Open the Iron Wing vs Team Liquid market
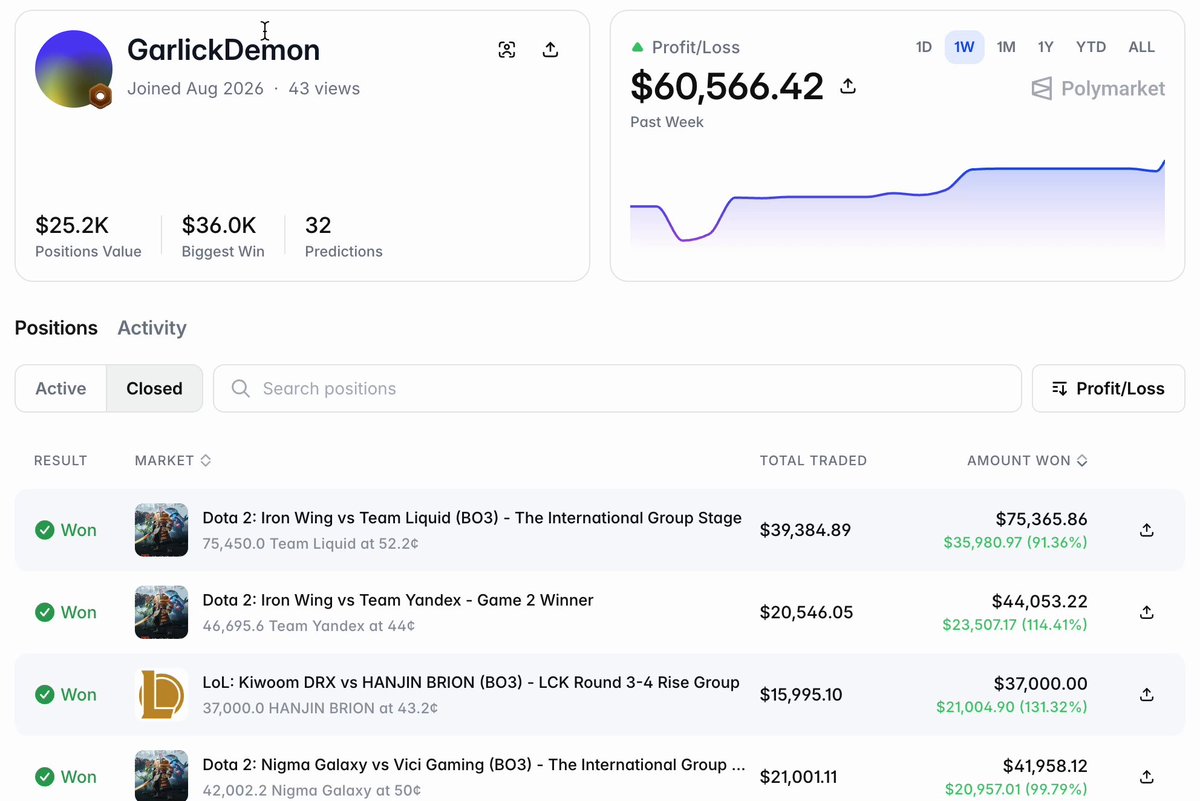 point(472,518)
